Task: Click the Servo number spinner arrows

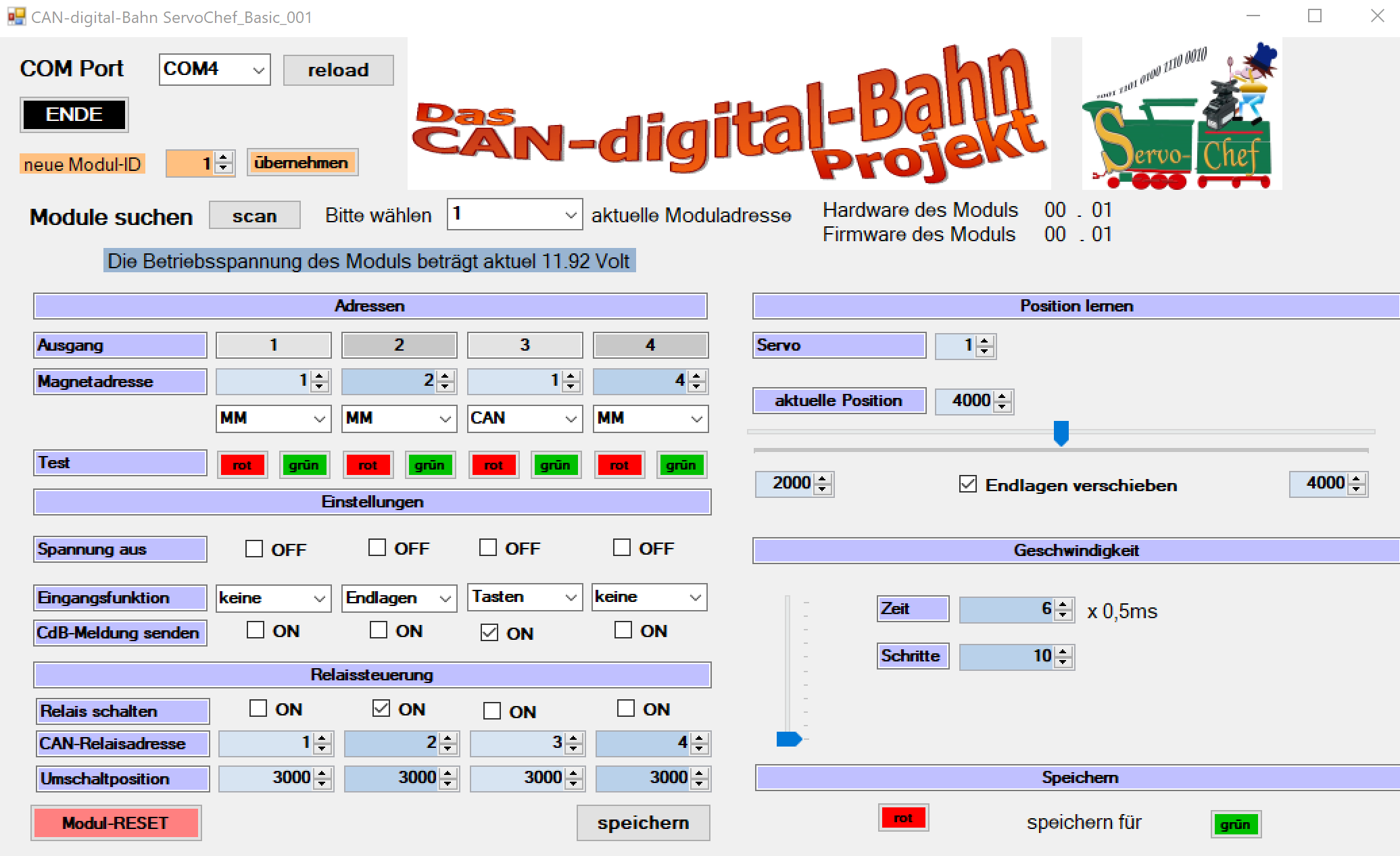Action: [x=985, y=346]
